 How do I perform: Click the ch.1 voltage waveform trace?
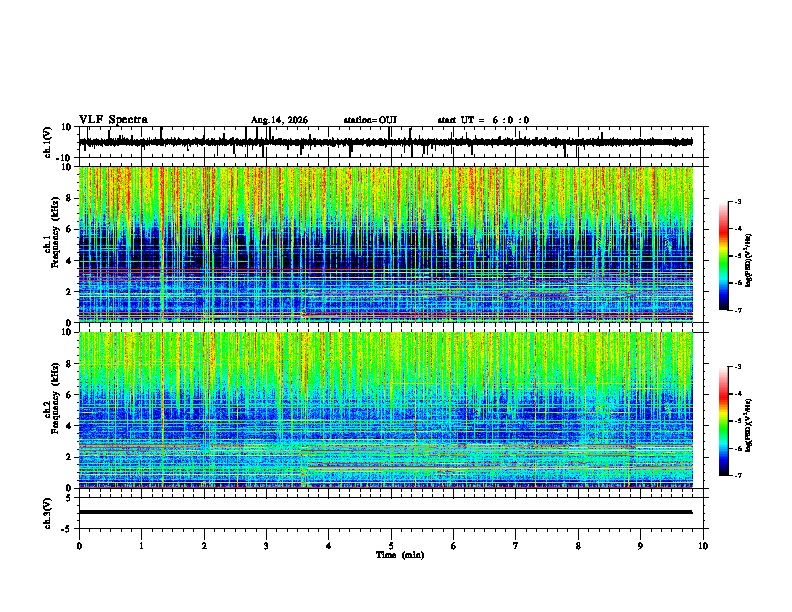[x=385, y=142]
